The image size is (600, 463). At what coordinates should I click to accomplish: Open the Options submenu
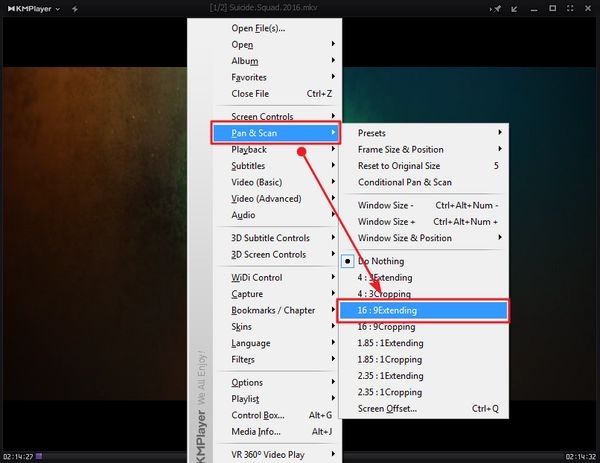(276, 383)
